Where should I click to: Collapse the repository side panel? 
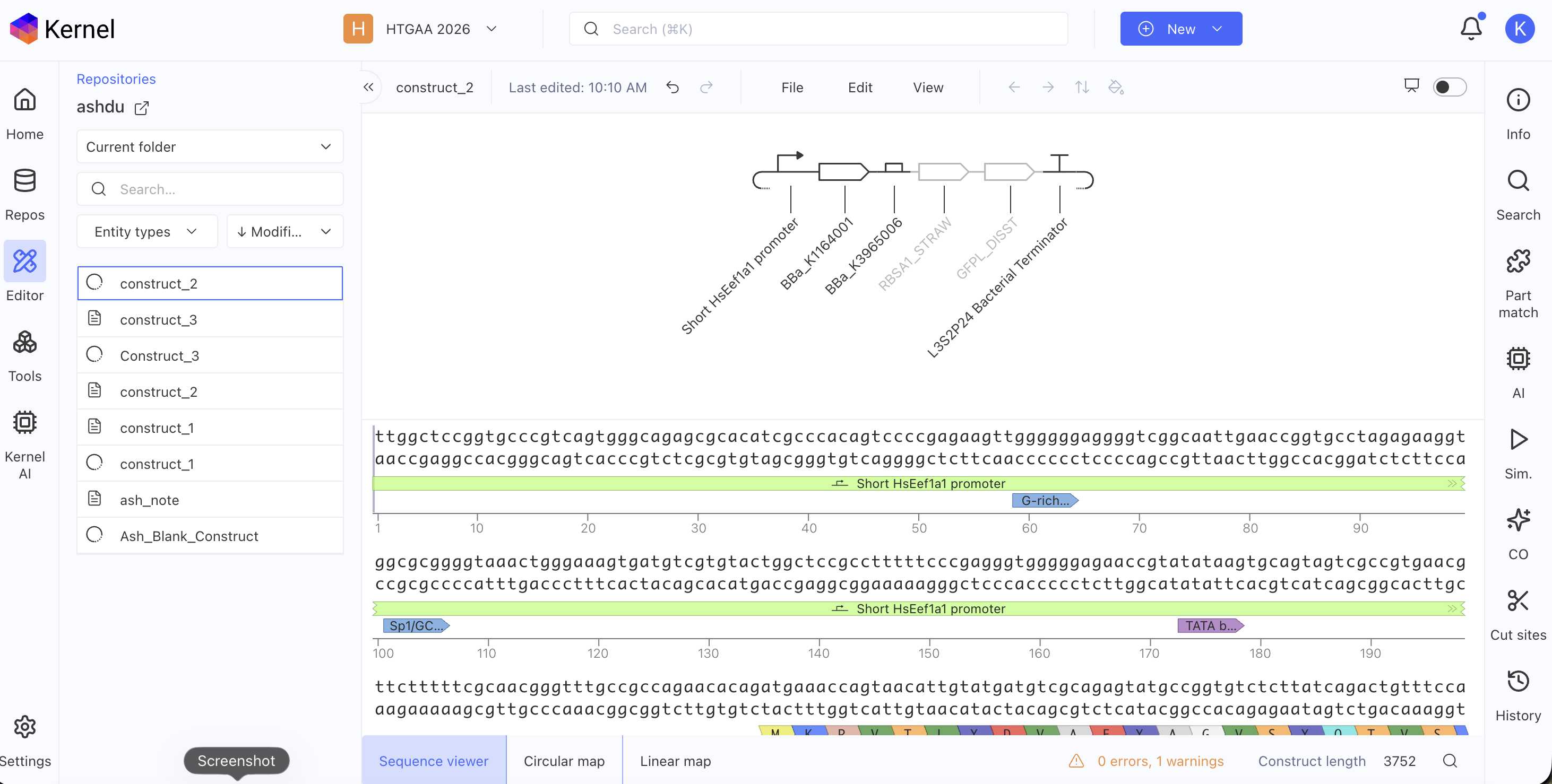tap(369, 88)
